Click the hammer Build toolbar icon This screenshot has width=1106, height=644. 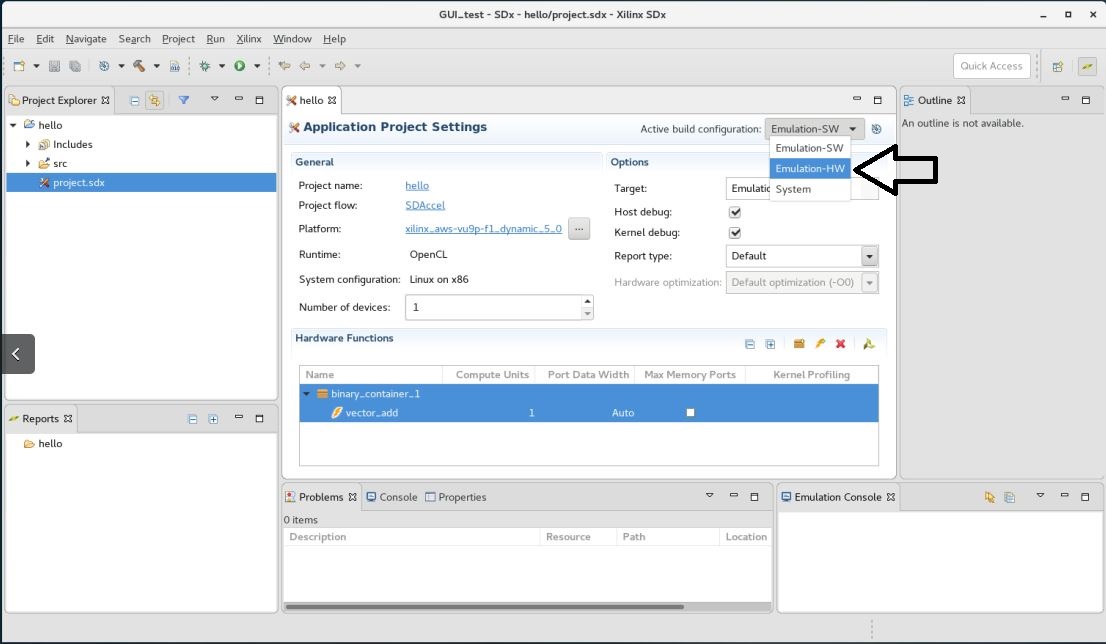pos(139,66)
